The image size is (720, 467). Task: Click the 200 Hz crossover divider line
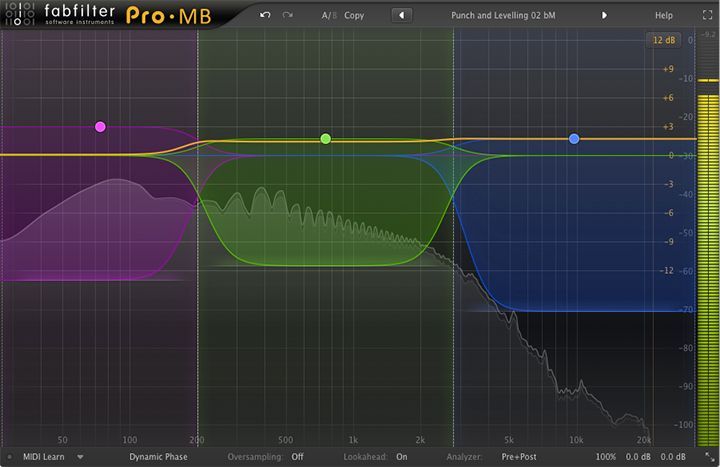pos(198,236)
